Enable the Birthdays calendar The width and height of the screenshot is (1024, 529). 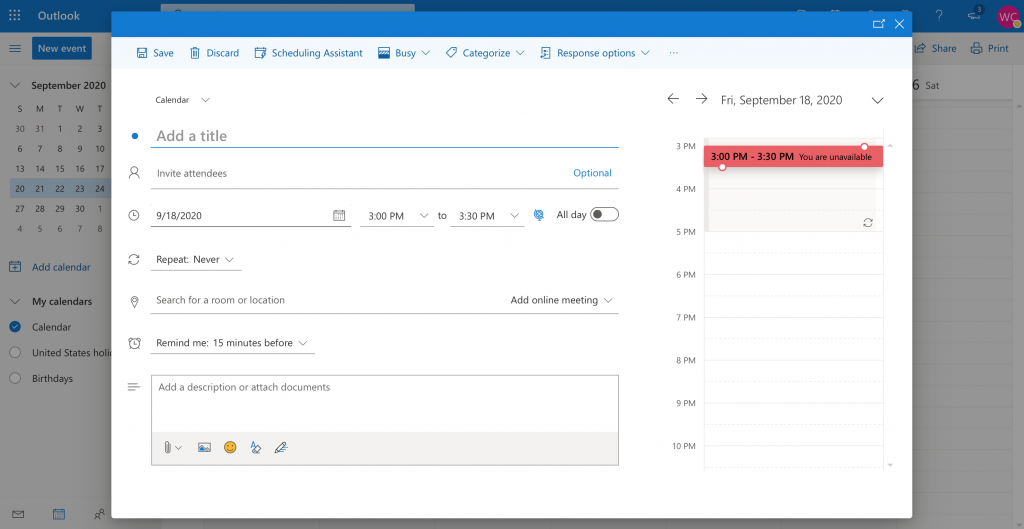coord(15,378)
